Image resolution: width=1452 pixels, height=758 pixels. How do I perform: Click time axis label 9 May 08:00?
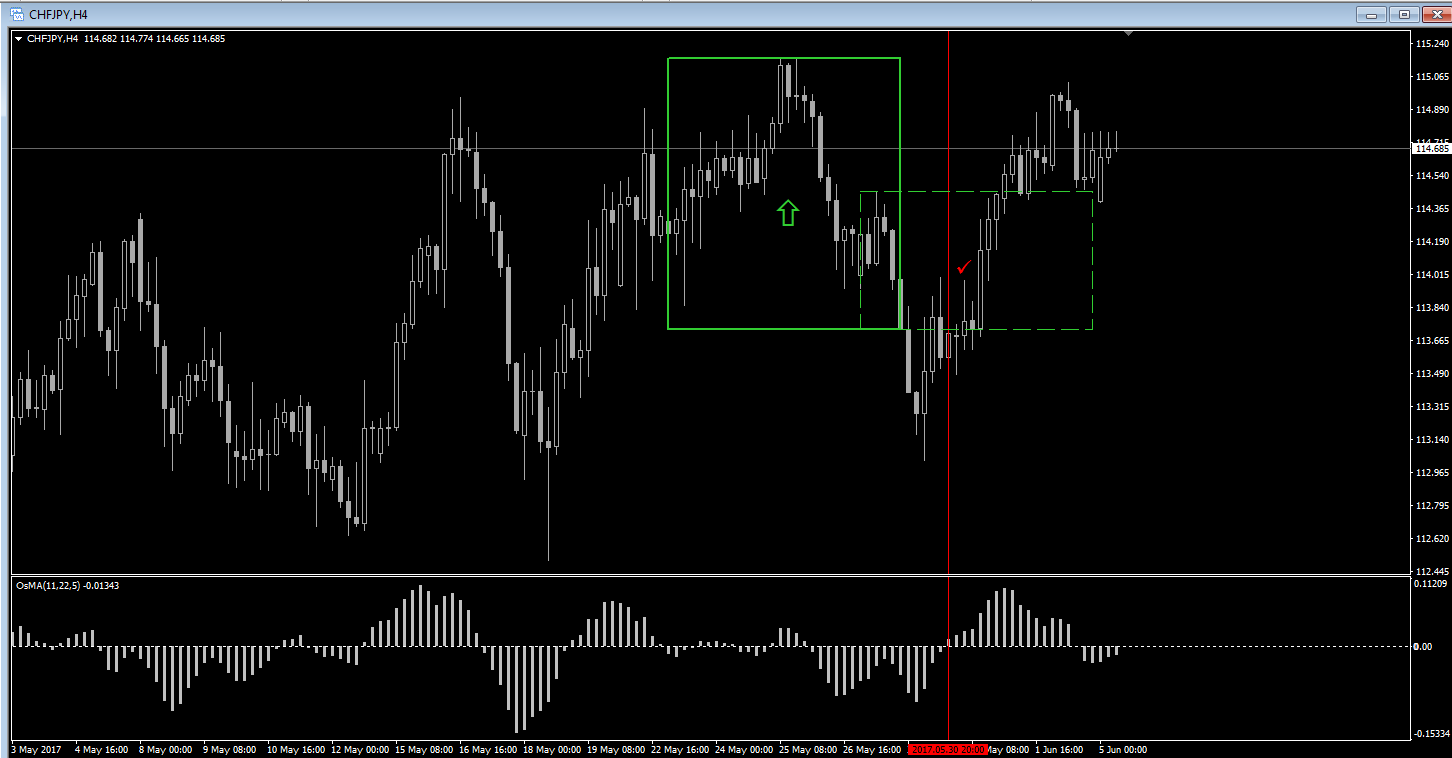click(x=229, y=749)
